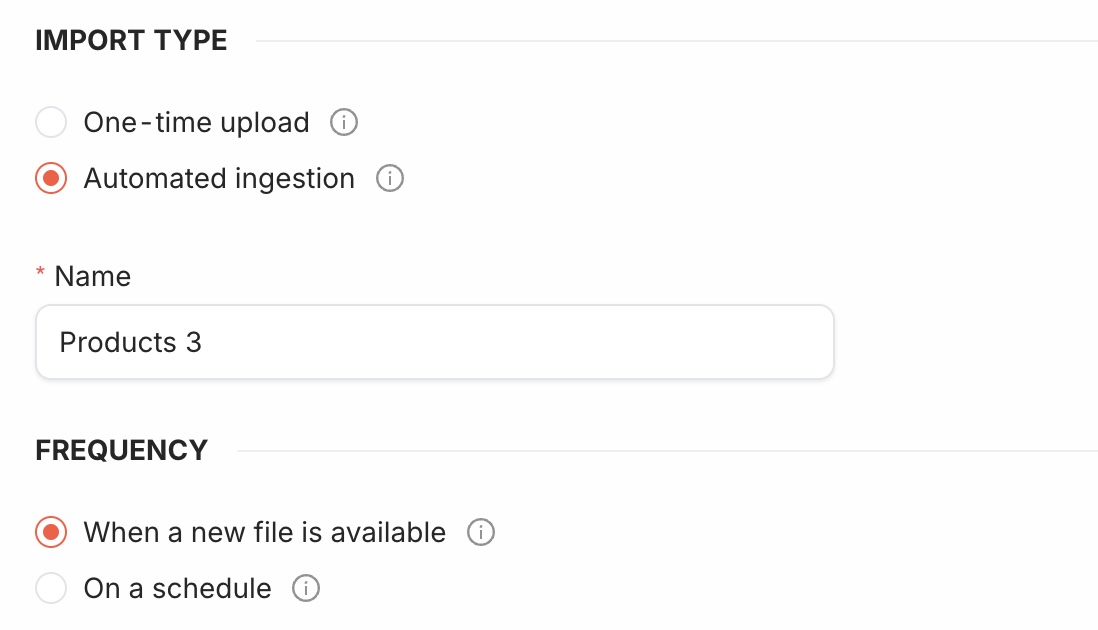Image resolution: width=1098 pixels, height=630 pixels.
Task: Select the One-time upload radio button
Action: [51, 123]
